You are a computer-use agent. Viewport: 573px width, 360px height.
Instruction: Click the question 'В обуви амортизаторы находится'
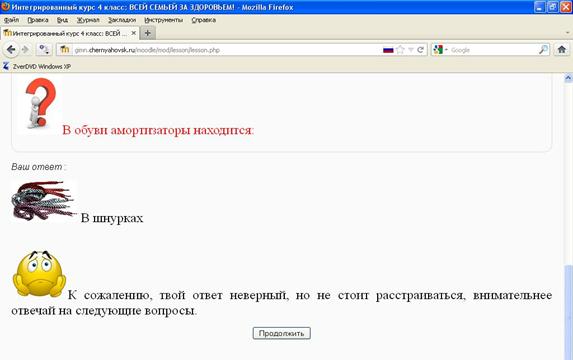pyautogui.click(x=158, y=130)
